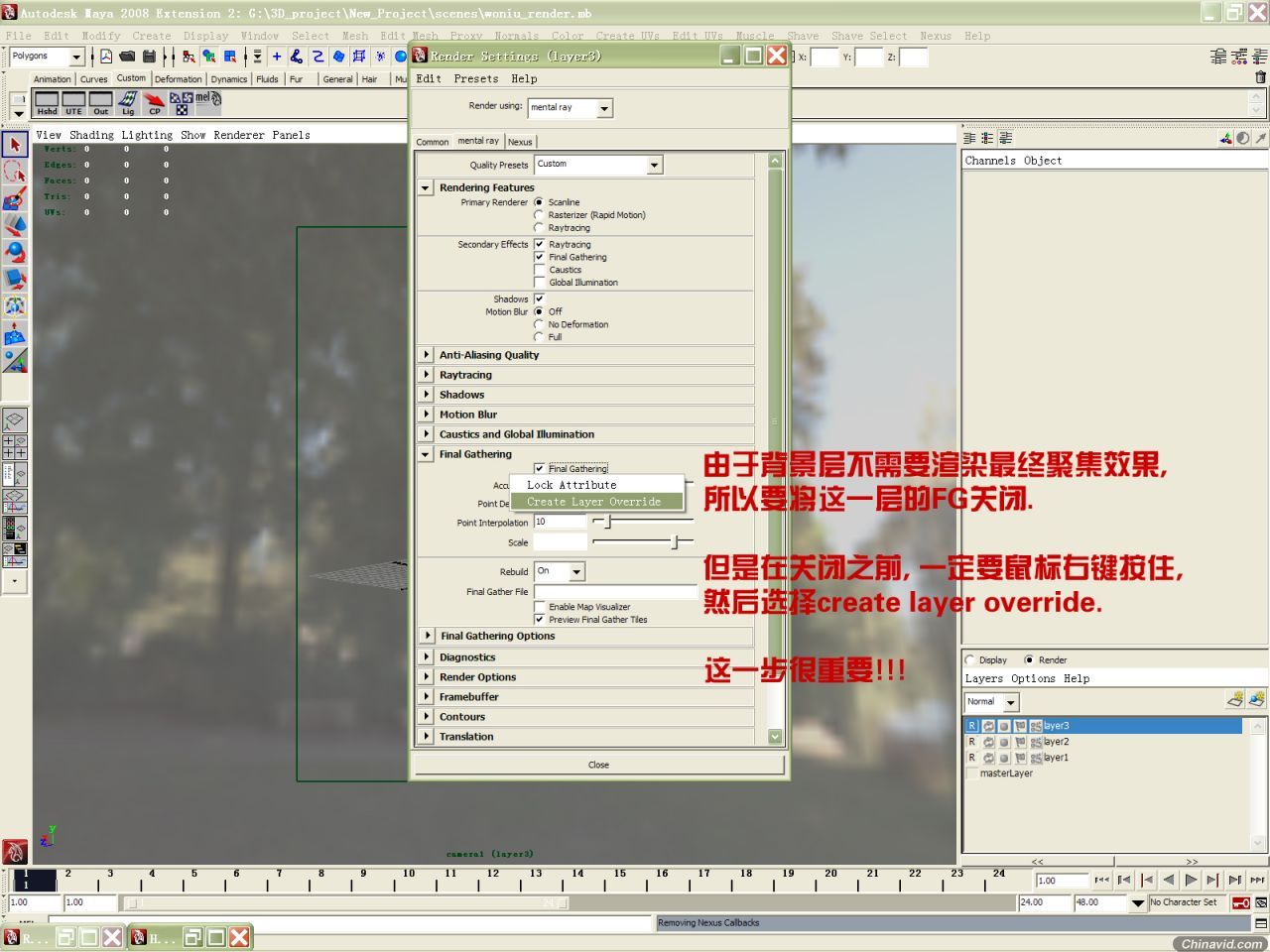Click the auto keyframe key icon
The width and height of the screenshot is (1270, 952).
point(1240,902)
